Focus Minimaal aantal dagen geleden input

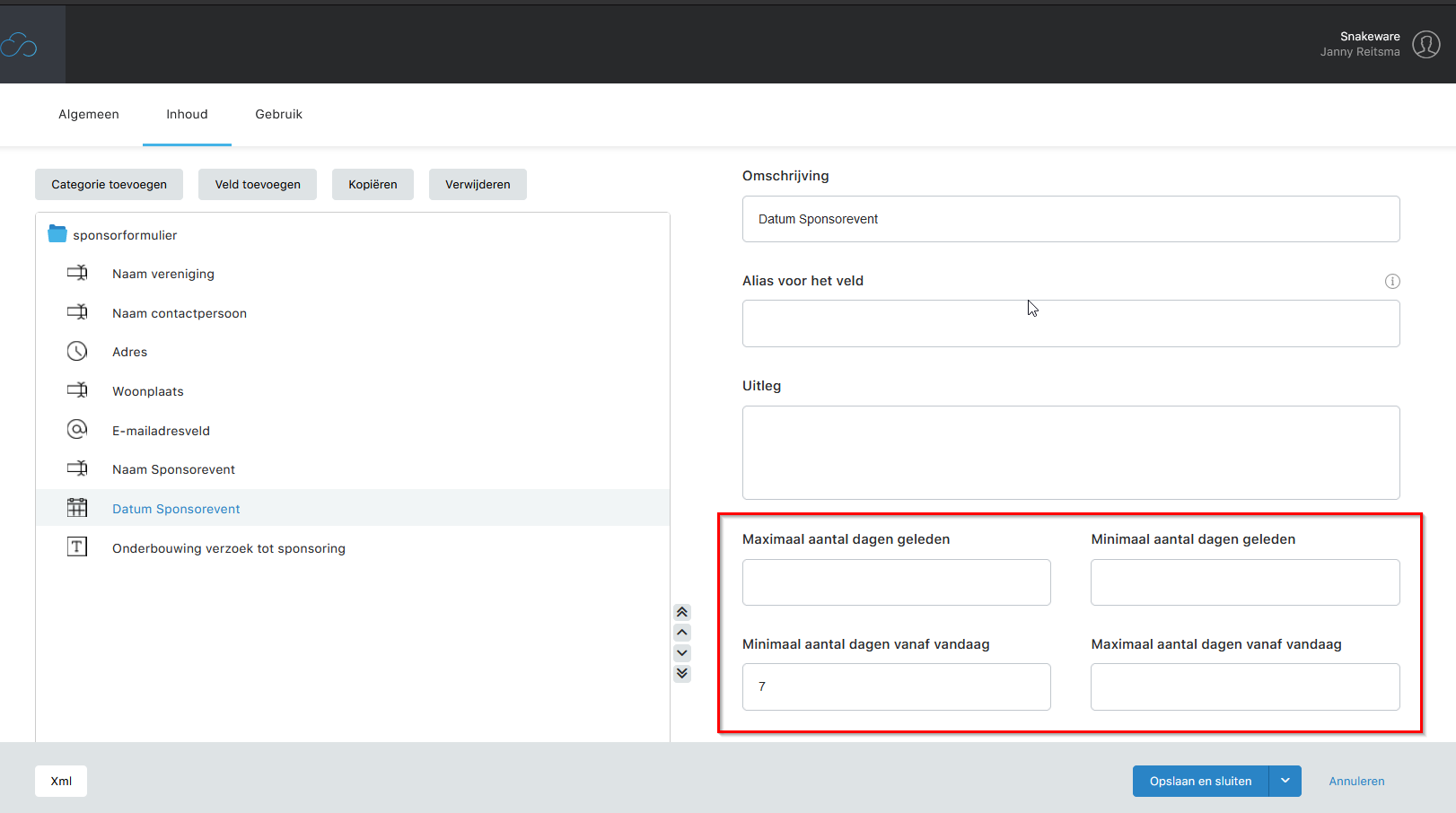point(1245,582)
